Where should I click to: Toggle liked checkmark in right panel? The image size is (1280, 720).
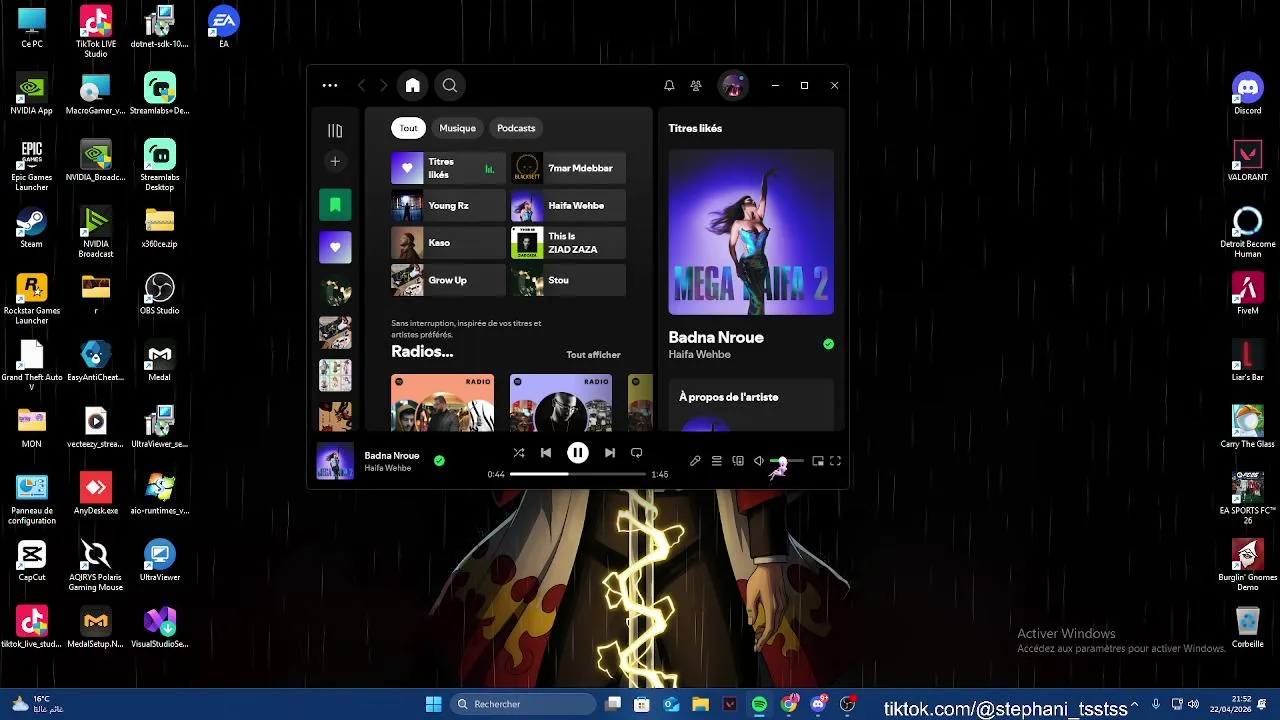click(828, 344)
